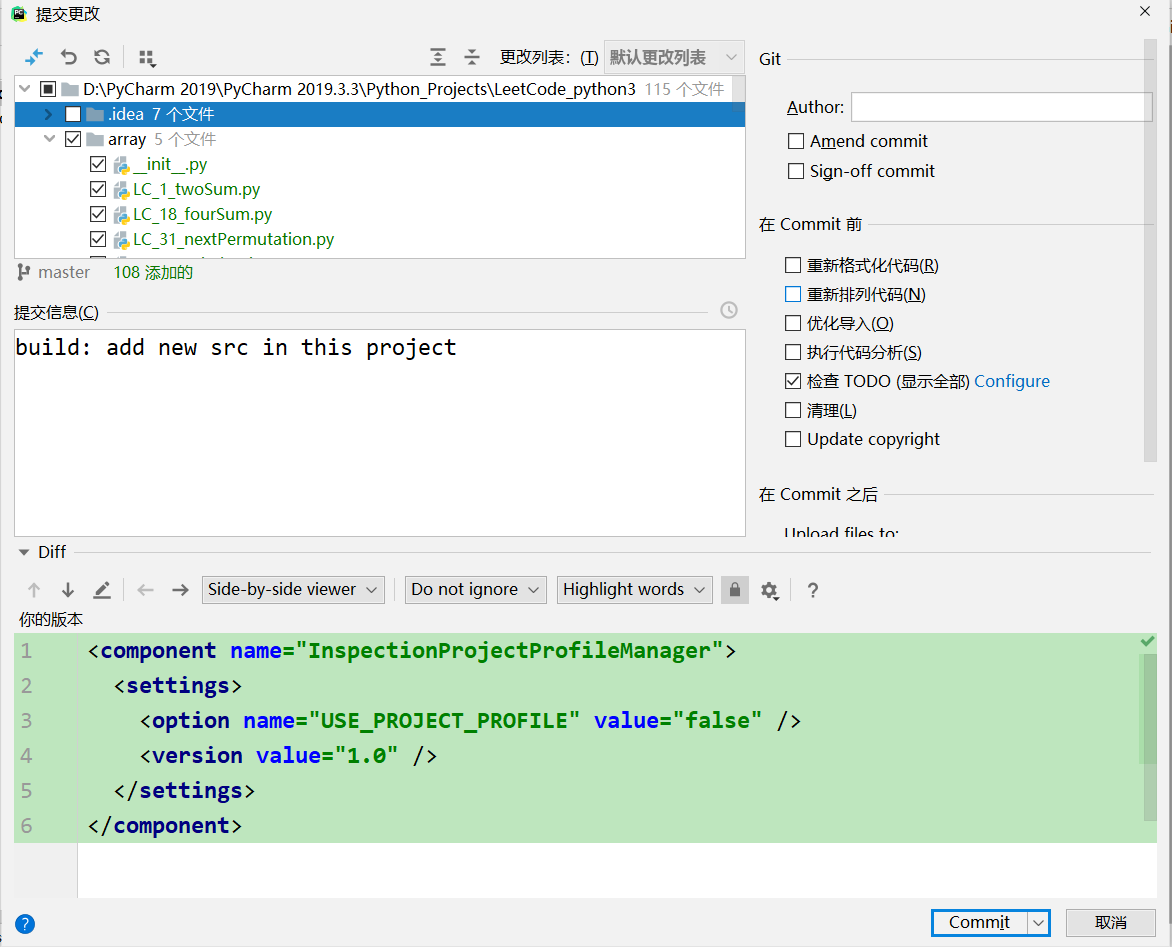Enable the 清理(L) checkbox
The image size is (1172, 947).
coord(793,410)
